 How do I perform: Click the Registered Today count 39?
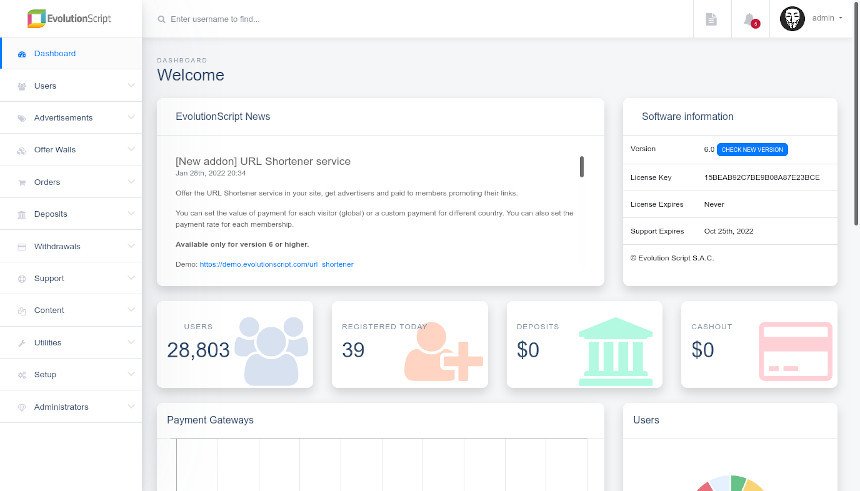click(353, 350)
